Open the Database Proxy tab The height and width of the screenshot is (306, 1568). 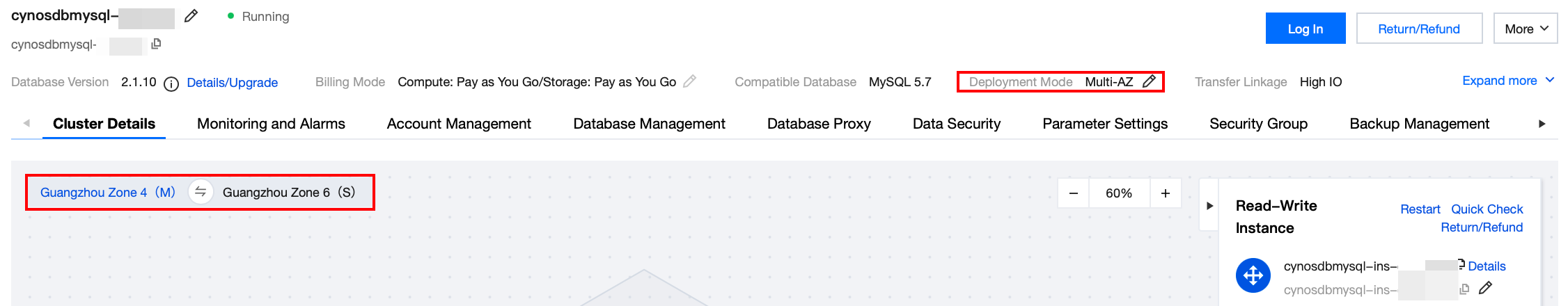tap(819, 124)
